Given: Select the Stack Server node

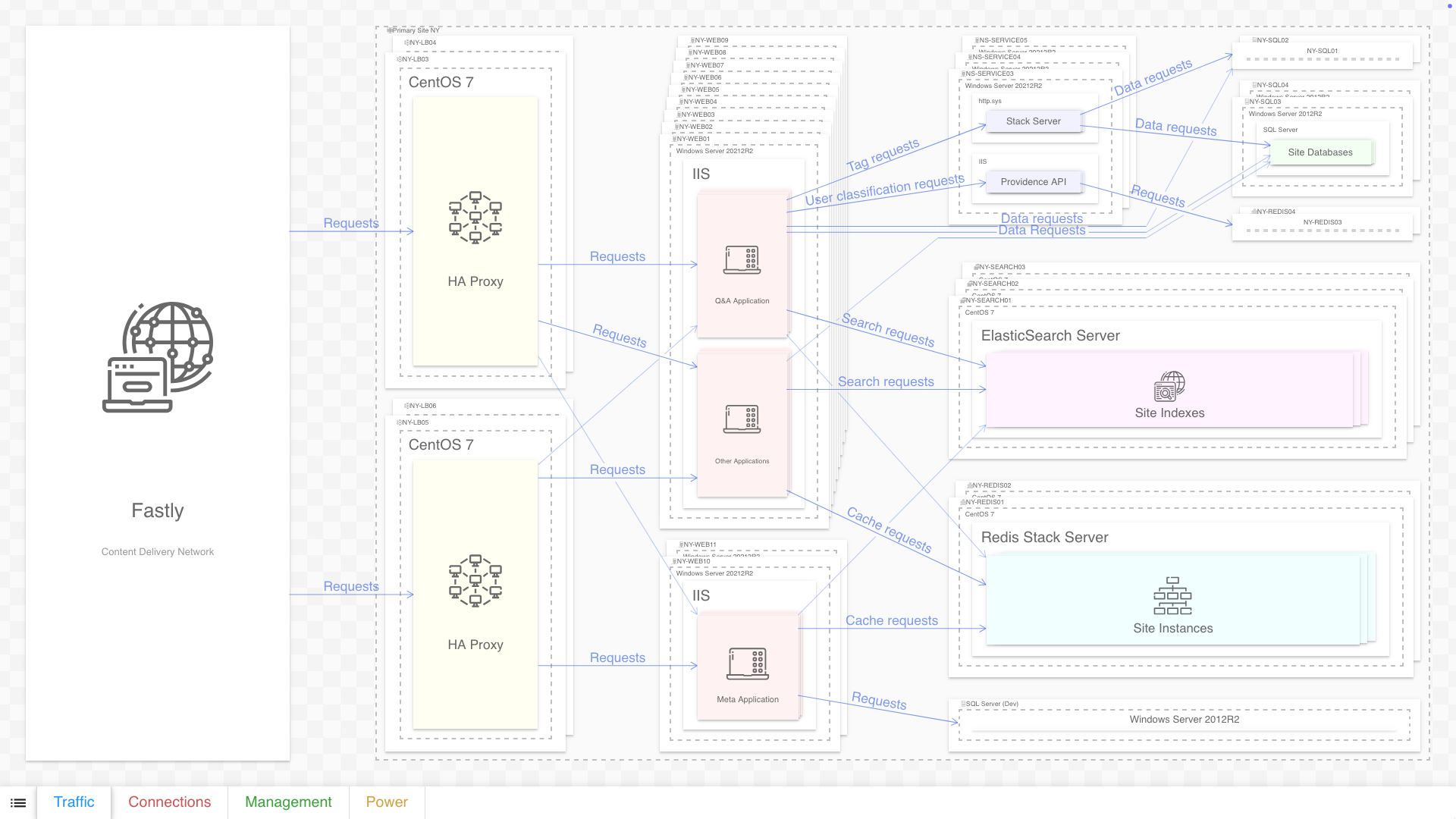Looking at the screenshot, I should point(1033,121).
